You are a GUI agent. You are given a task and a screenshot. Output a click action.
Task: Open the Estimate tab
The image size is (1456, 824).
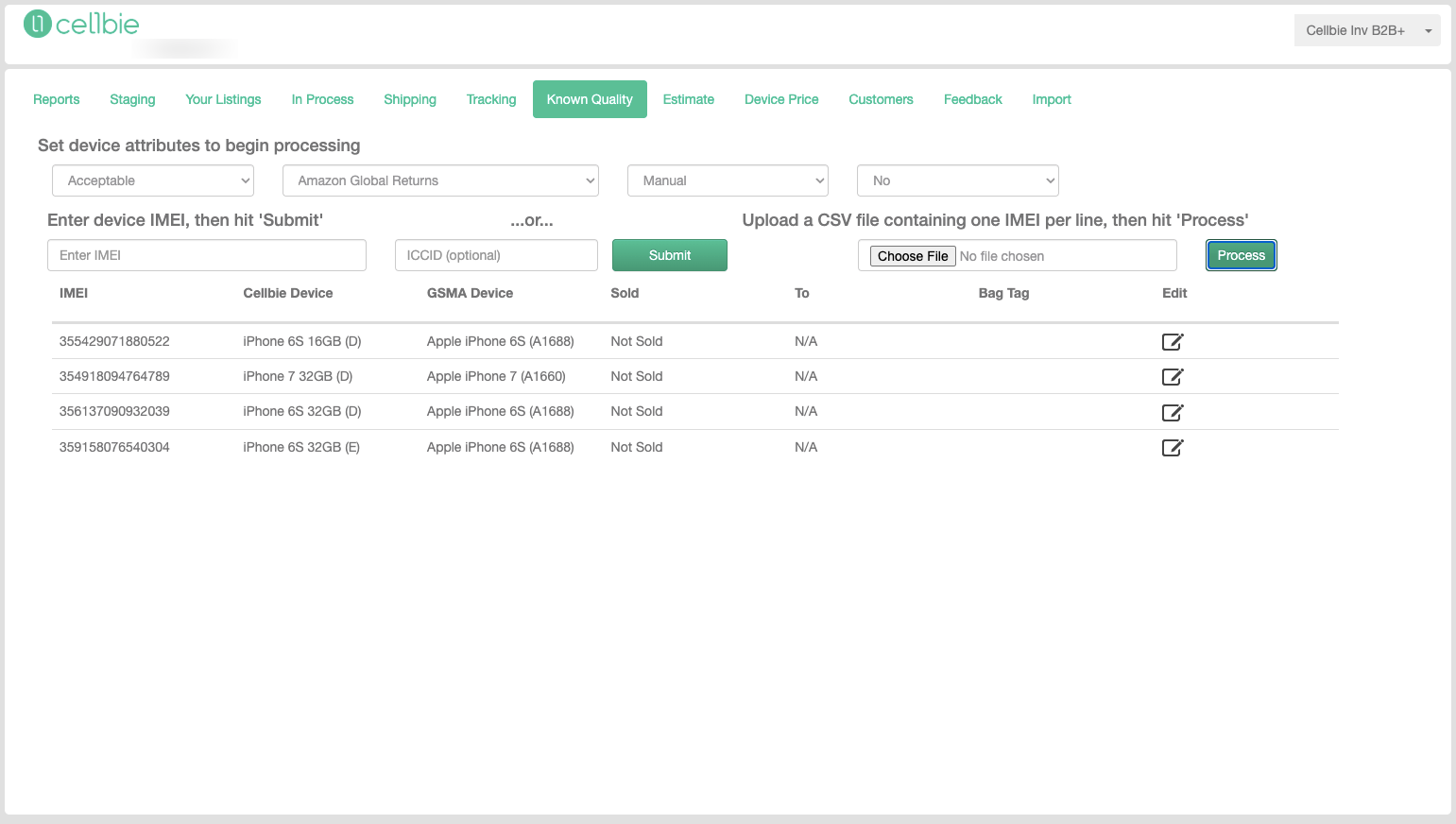pos(689,99)
